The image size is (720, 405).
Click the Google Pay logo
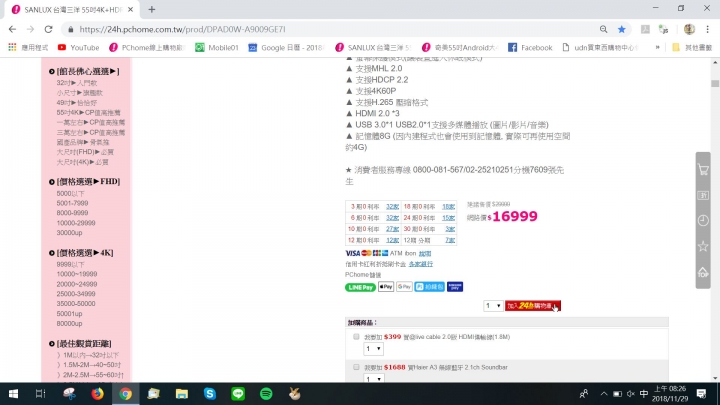404,287
